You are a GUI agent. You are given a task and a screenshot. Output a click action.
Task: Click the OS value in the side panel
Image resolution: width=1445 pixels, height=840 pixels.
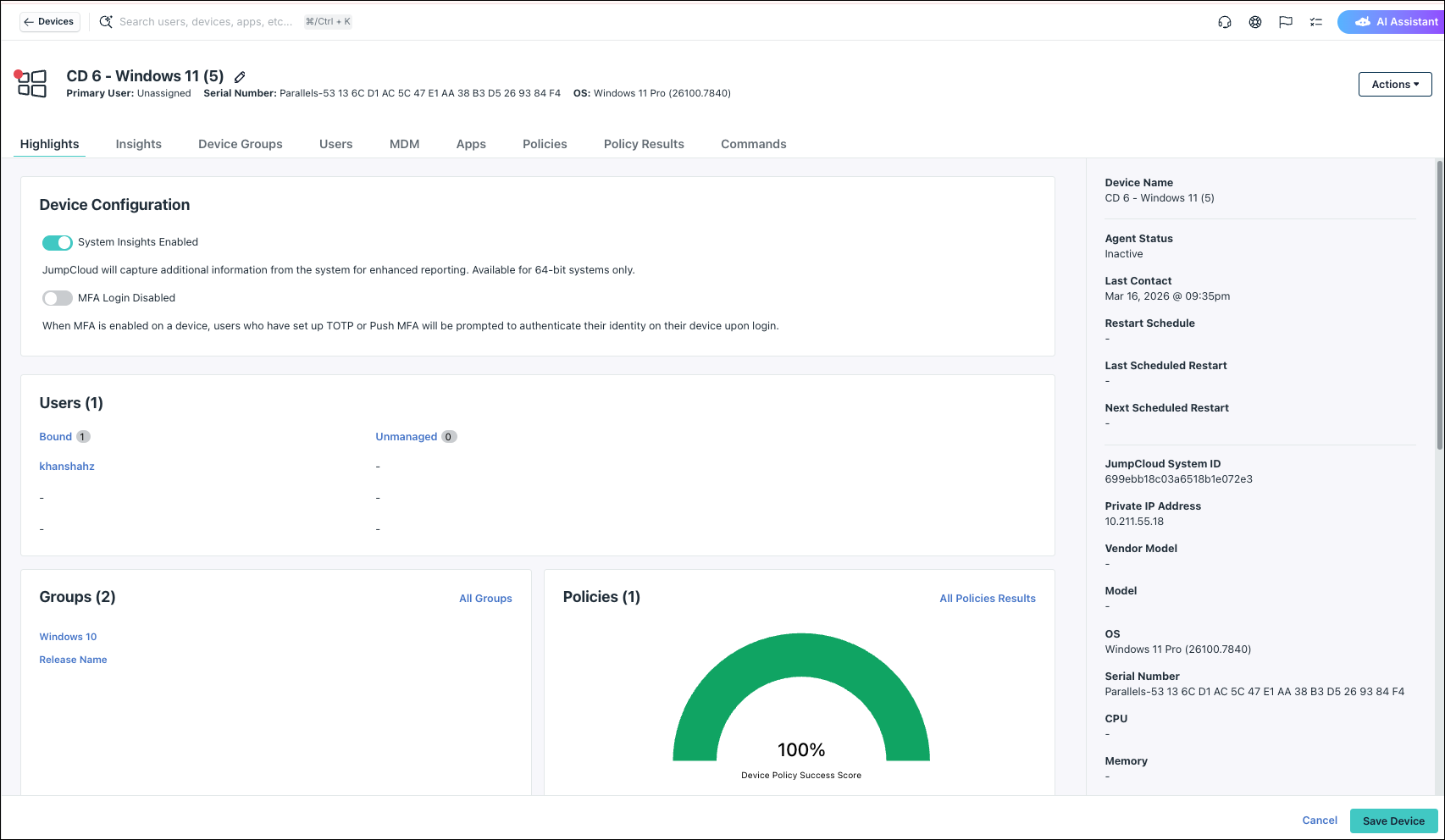coord(1177,649)
